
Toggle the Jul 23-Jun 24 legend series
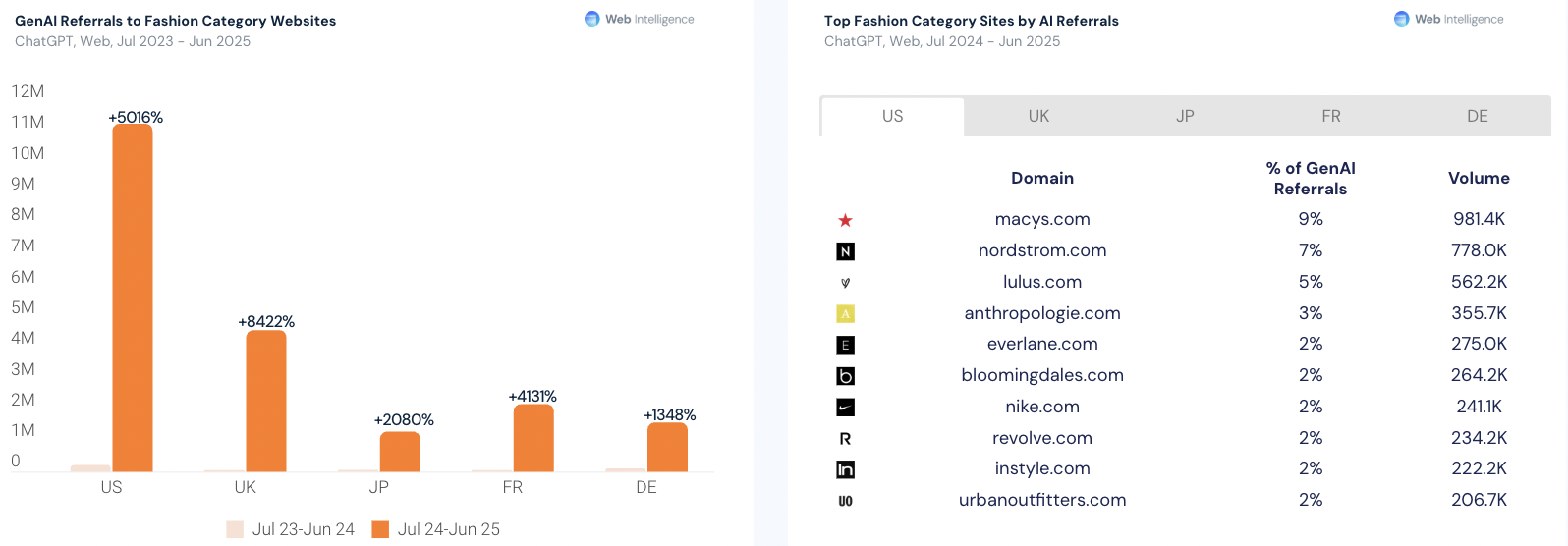pos(291,529)
